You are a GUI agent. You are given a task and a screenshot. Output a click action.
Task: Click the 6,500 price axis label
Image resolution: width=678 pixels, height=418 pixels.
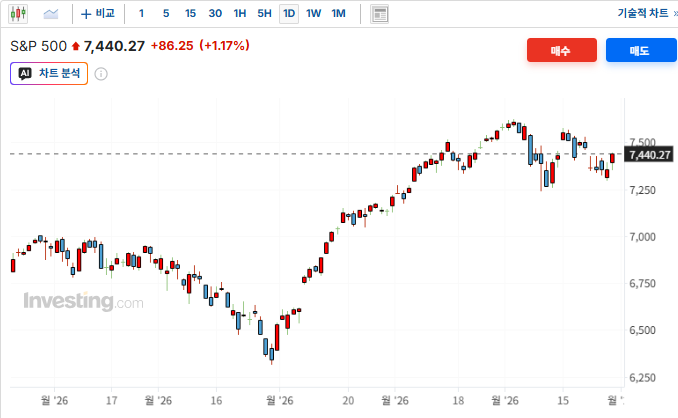pyautogui.click(x=642, y=330)
